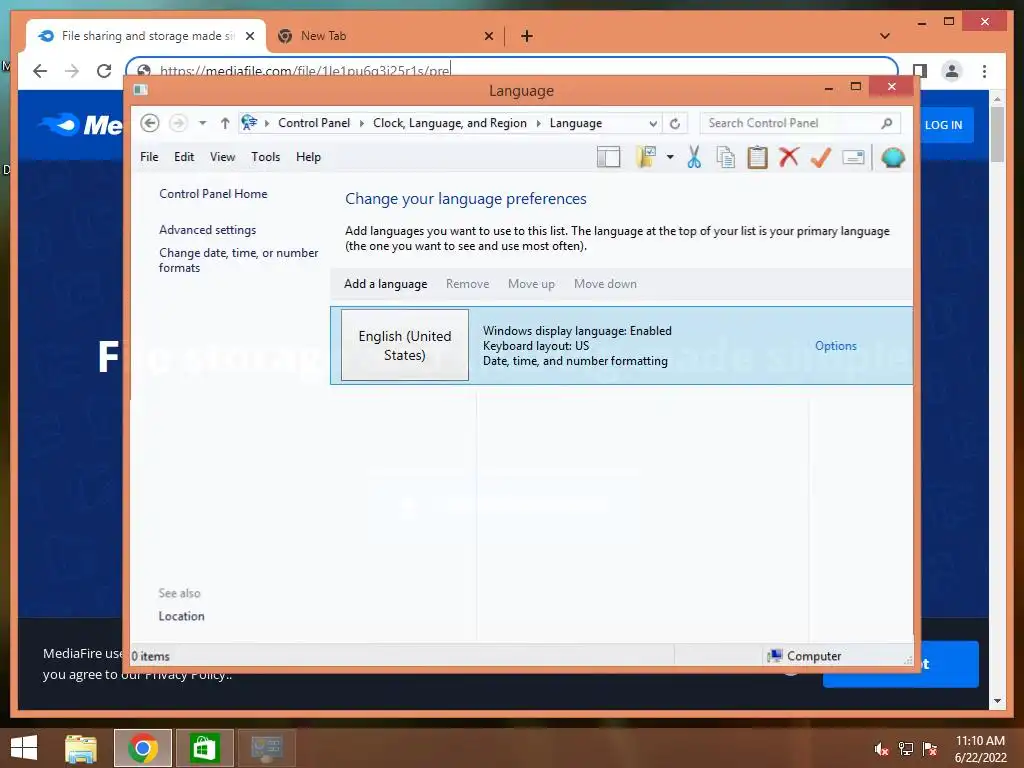Expand the folder options dropdown arrow
Screen dimensions: 1024x768
point(670,157)
